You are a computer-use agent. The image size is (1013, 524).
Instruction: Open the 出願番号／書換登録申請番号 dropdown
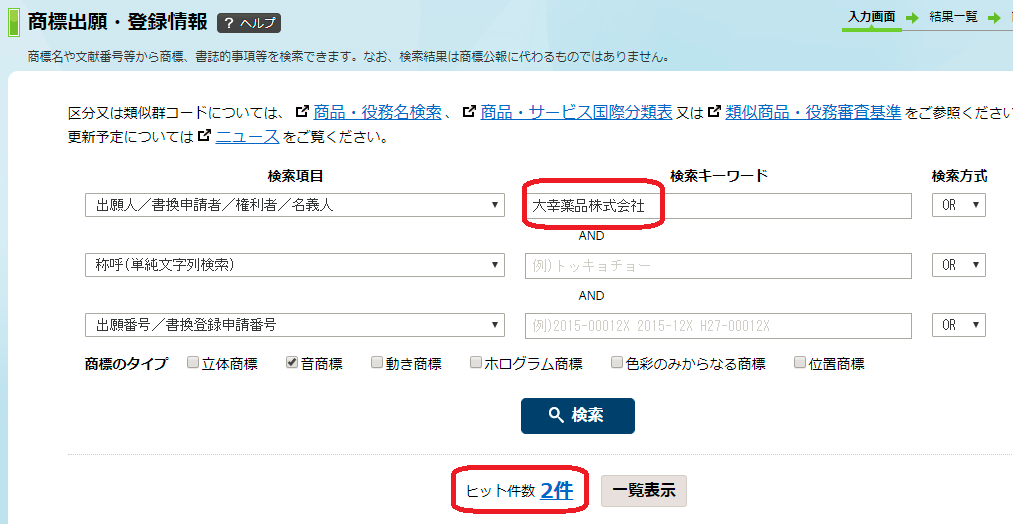[295, 325]
